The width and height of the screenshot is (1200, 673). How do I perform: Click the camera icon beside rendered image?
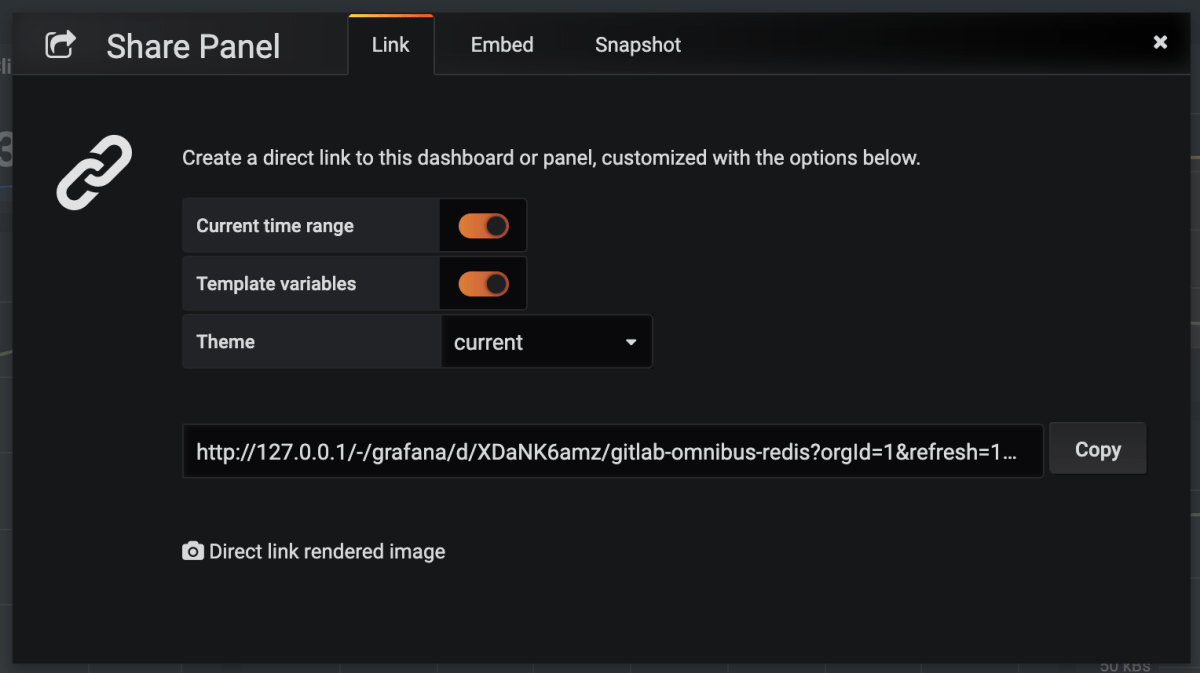coord(193,551)
